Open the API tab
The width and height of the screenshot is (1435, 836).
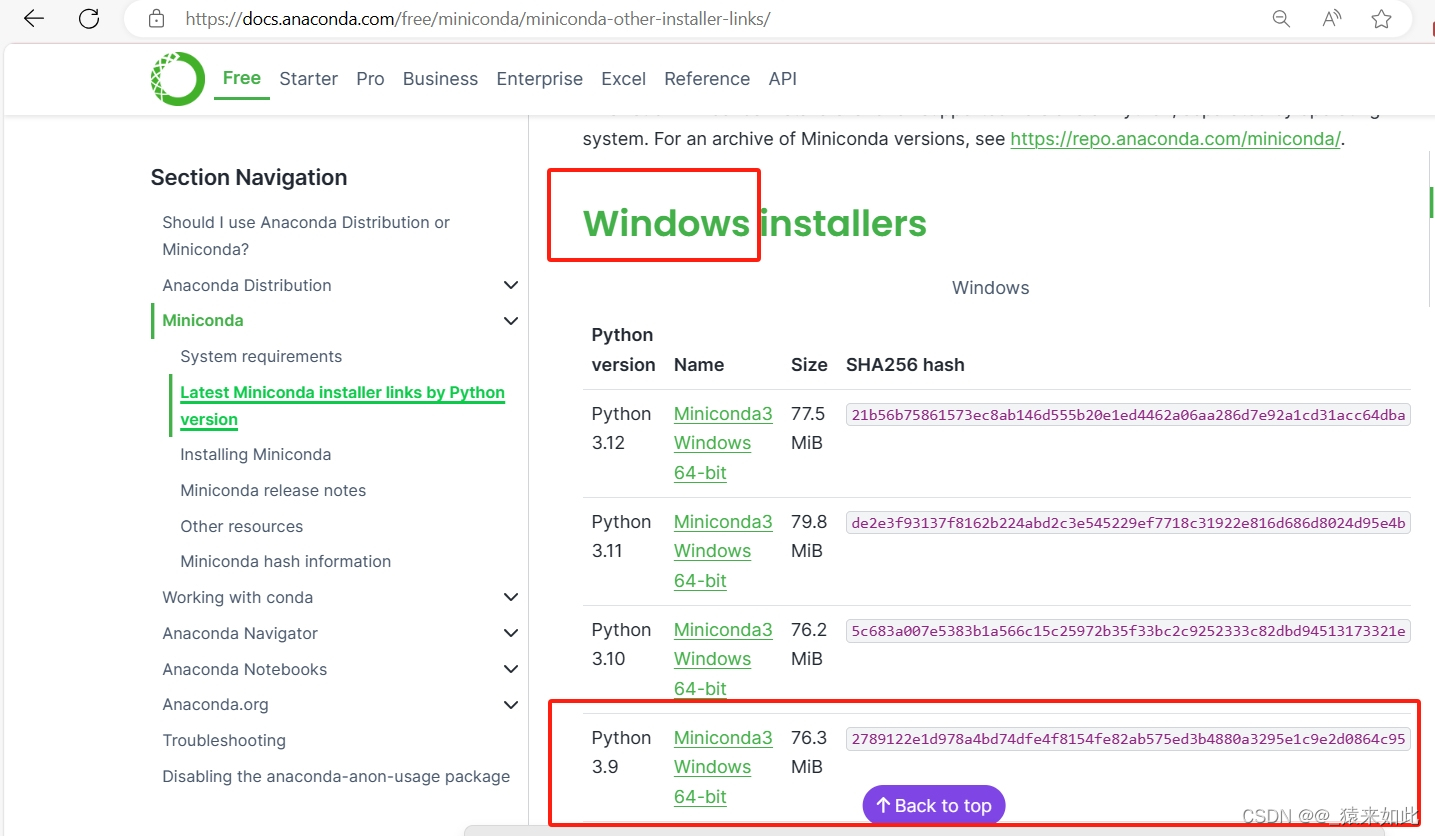pyautogui.click(x=782, y=79)
